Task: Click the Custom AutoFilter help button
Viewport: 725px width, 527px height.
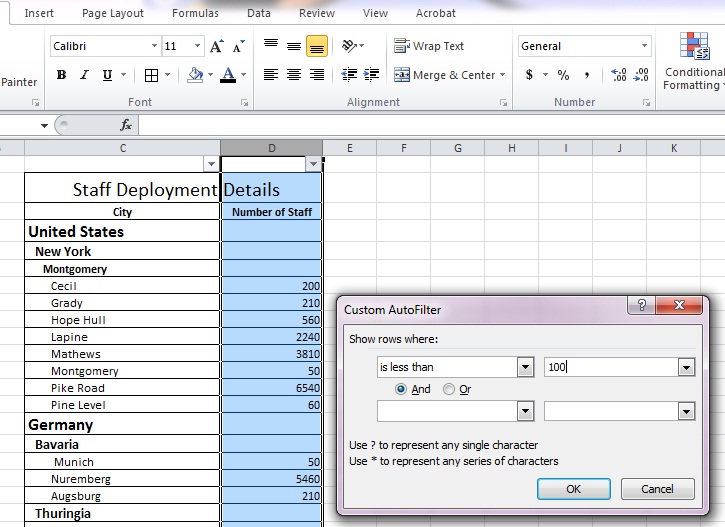Action: coord(642,305)
